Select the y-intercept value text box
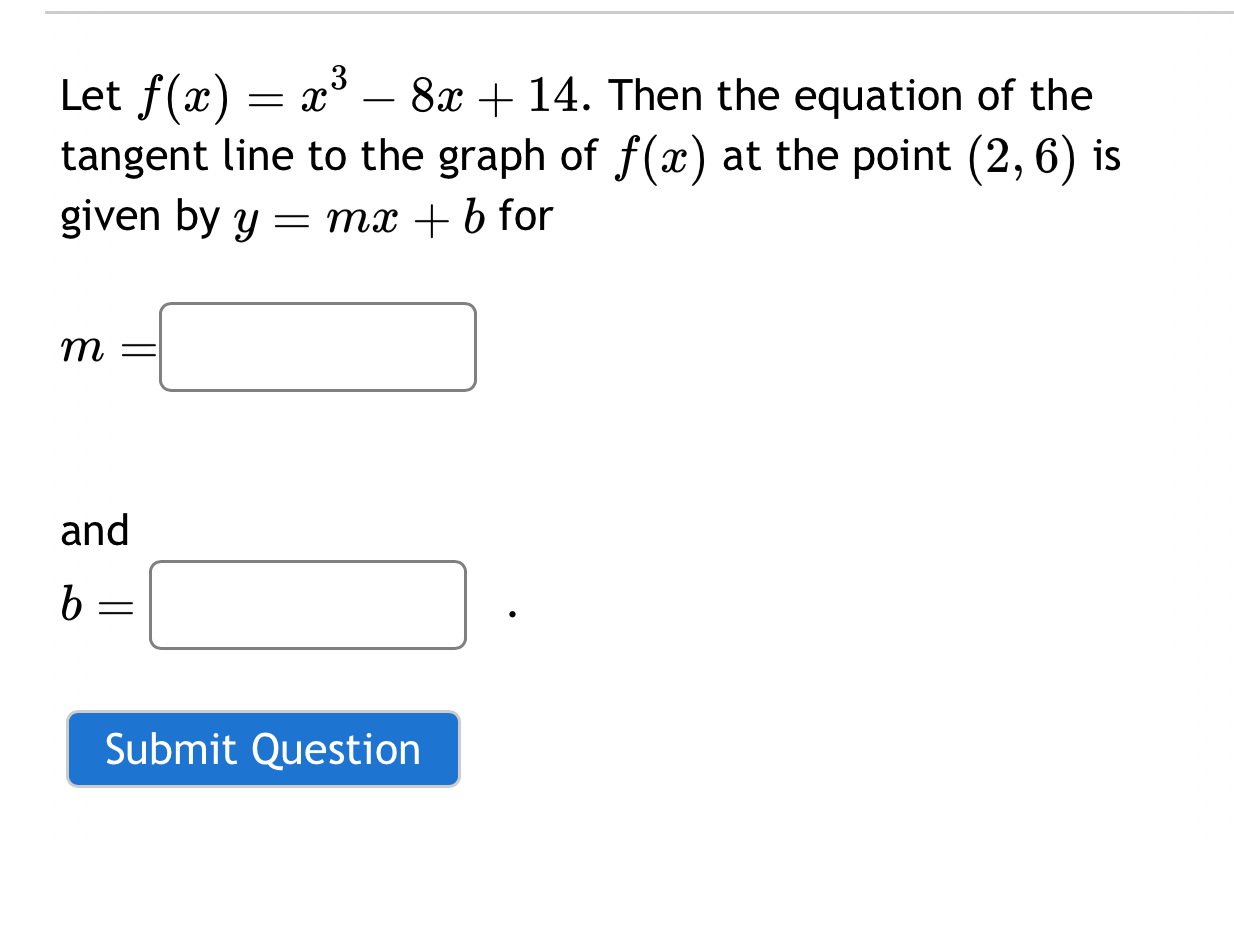This screenshot has height=934, width=1234. pyautogui.click(x=307, y=605)
